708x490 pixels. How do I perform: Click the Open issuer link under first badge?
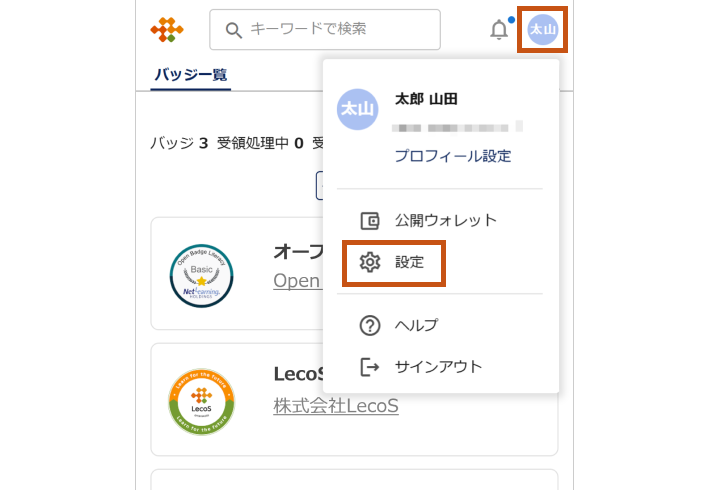(296, 280)
